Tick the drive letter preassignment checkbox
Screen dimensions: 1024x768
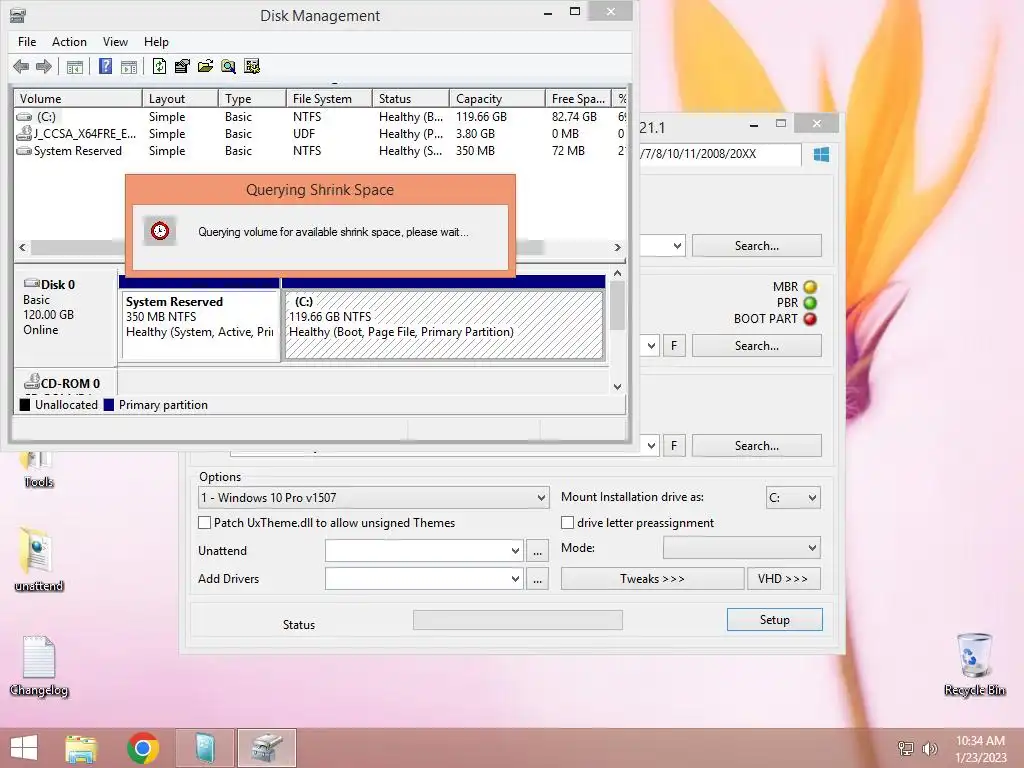click(x=568, y=522)
